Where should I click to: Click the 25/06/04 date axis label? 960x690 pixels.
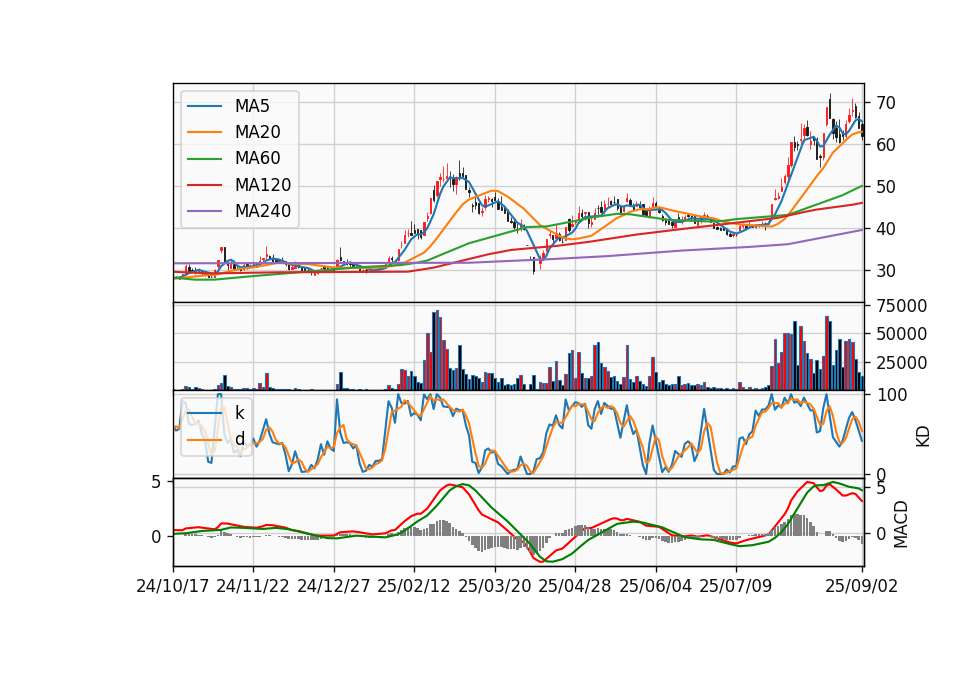tap(655, 586)
